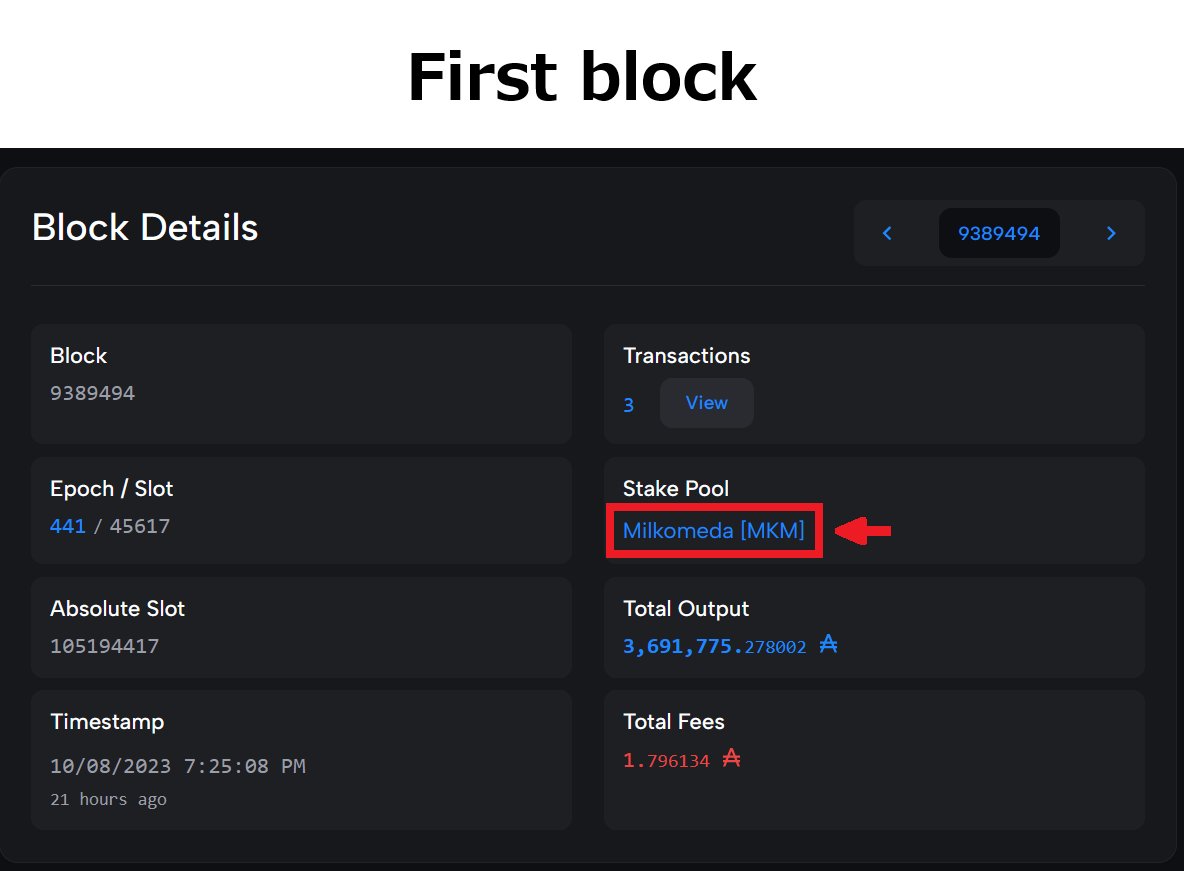Open epoch 441 link
1184x871 pixels.
(67, 526)
